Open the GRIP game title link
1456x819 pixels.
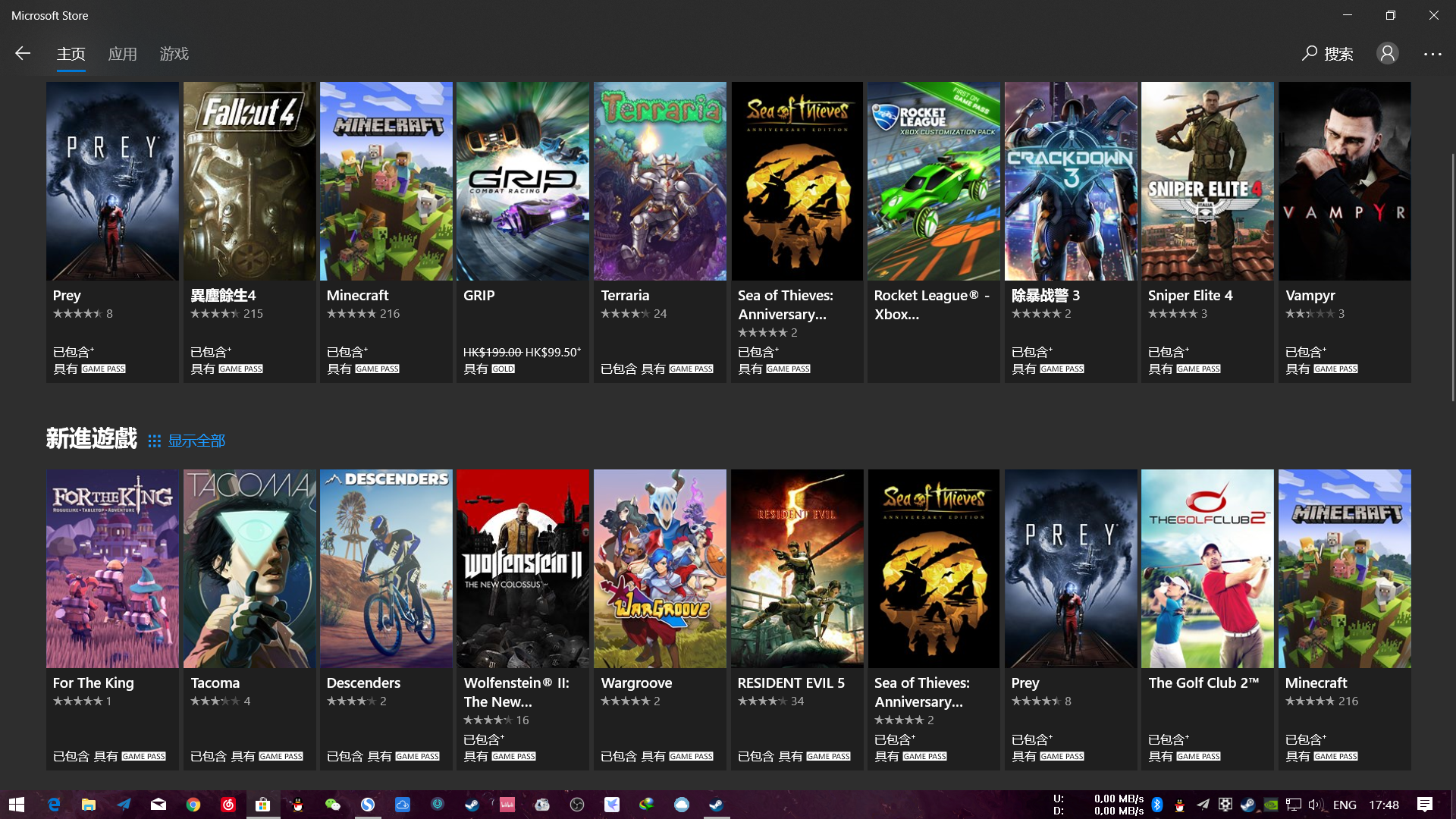tap(479, 296)
